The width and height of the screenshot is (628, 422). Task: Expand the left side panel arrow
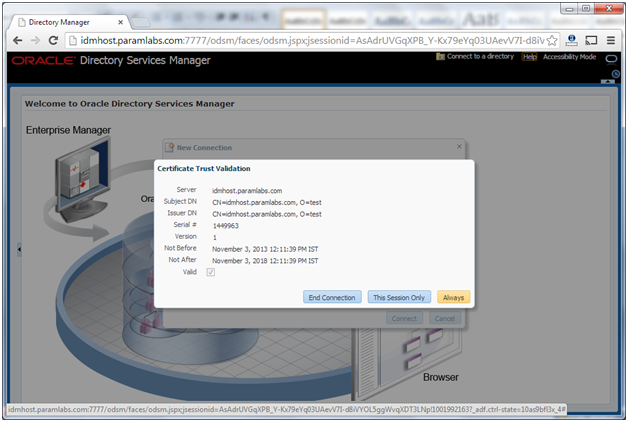(x=19, y=249)
